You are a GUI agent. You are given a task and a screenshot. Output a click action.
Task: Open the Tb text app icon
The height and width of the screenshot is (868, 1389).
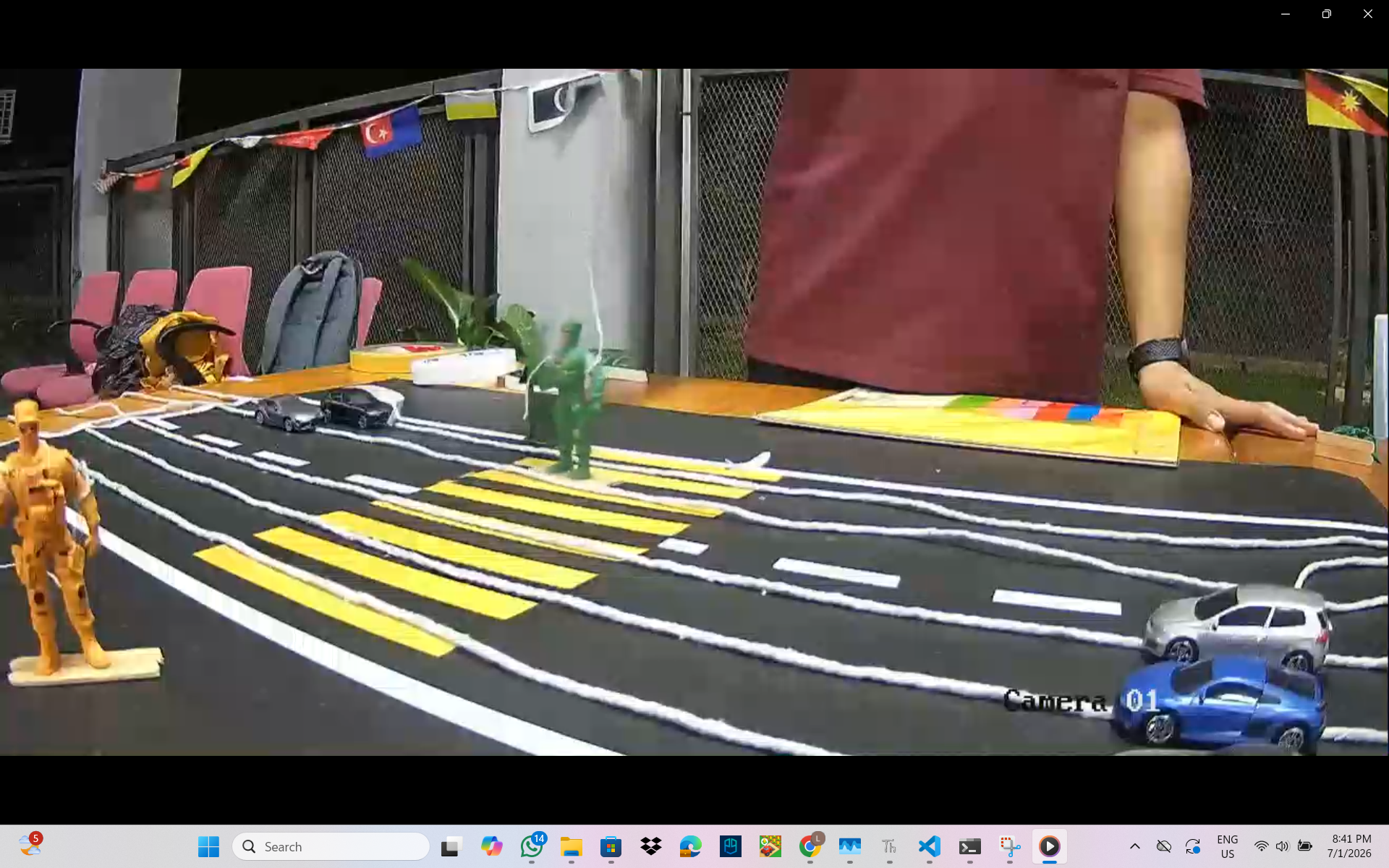890,846
